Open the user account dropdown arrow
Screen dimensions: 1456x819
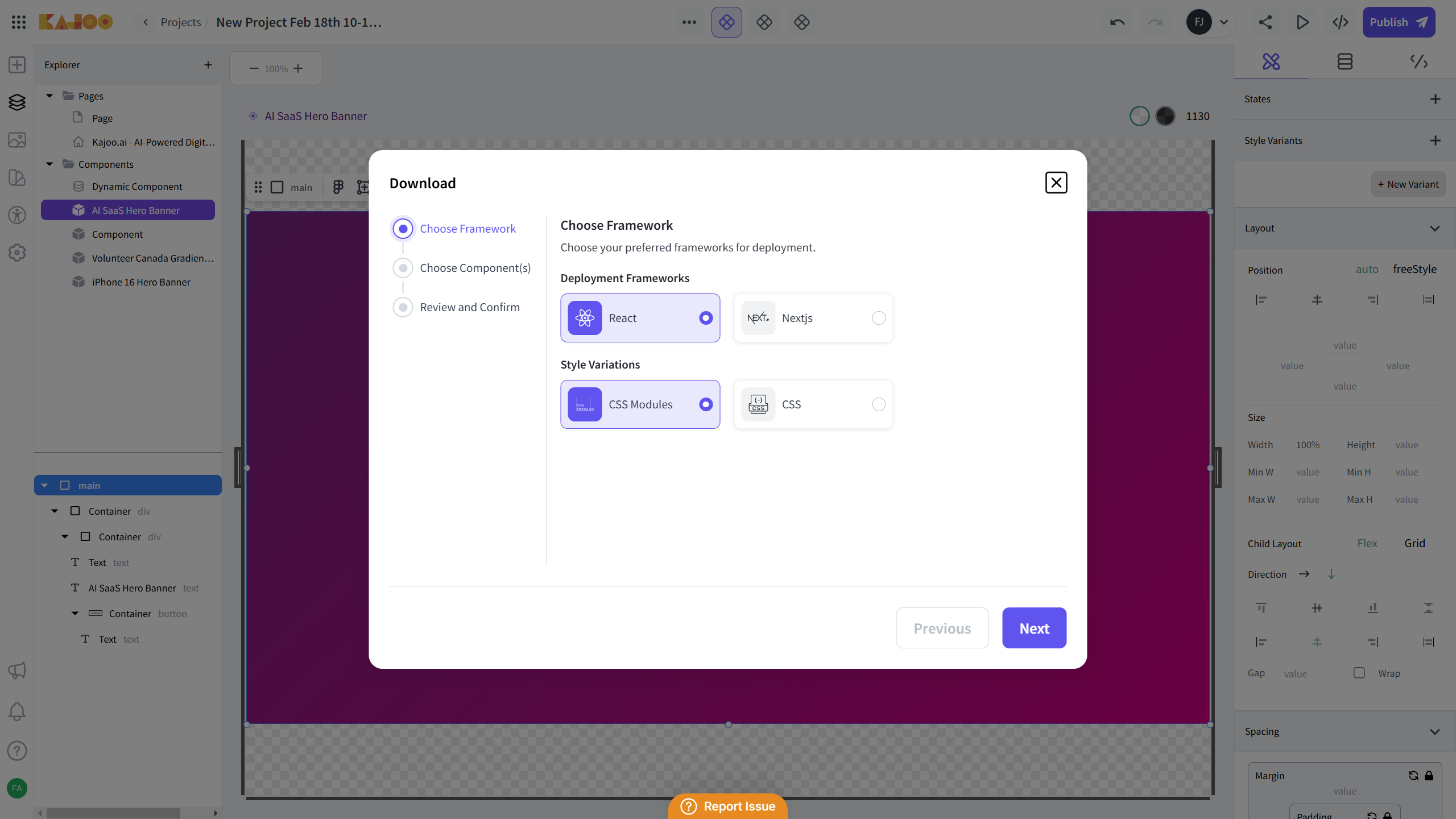tap(1224, 22)
